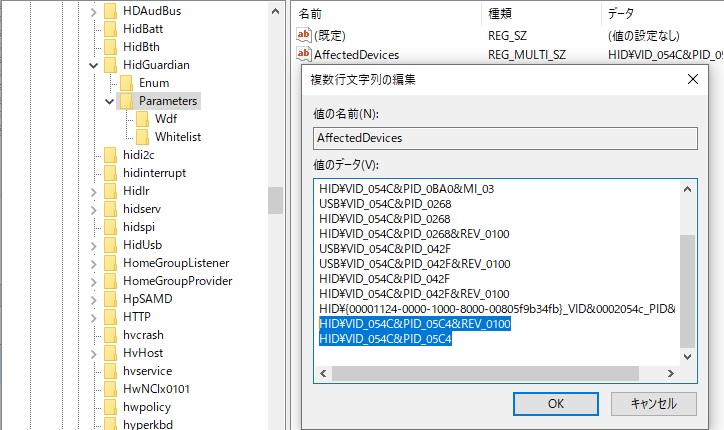The width and height of the screenshot is (724, 430).
Task: Expand the HidUsb tree node
Action: (x=93, y=245)
